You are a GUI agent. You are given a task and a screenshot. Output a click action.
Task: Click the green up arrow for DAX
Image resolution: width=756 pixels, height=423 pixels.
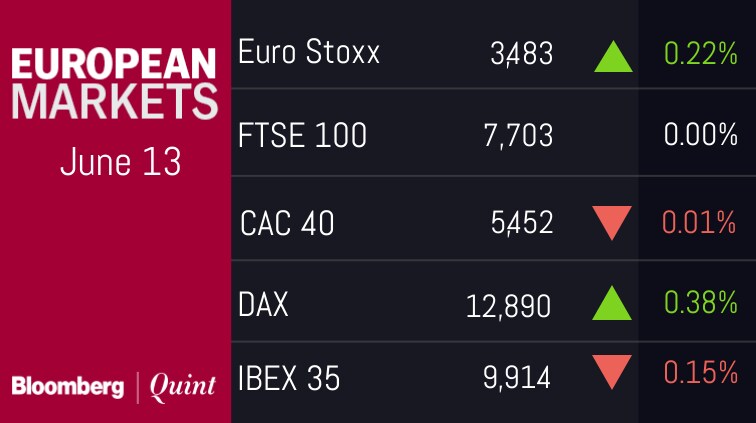click(613, 303)
